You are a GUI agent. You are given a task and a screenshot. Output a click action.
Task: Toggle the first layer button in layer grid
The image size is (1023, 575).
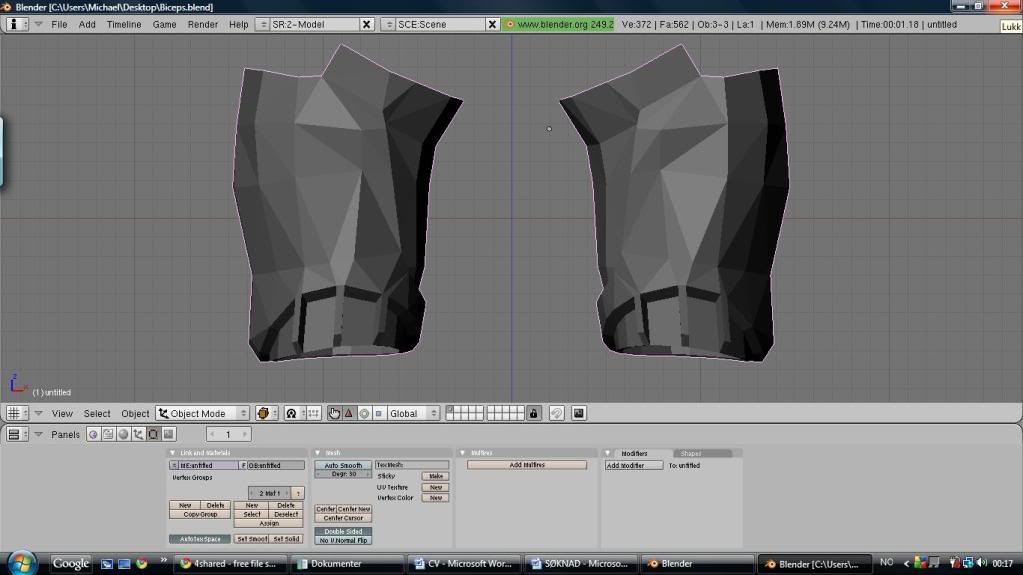pyautogui.click(x=450, y=409)
